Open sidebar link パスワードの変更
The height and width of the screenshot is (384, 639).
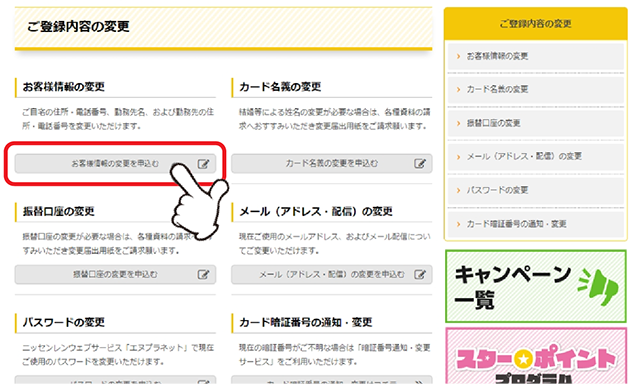(536, 190)
